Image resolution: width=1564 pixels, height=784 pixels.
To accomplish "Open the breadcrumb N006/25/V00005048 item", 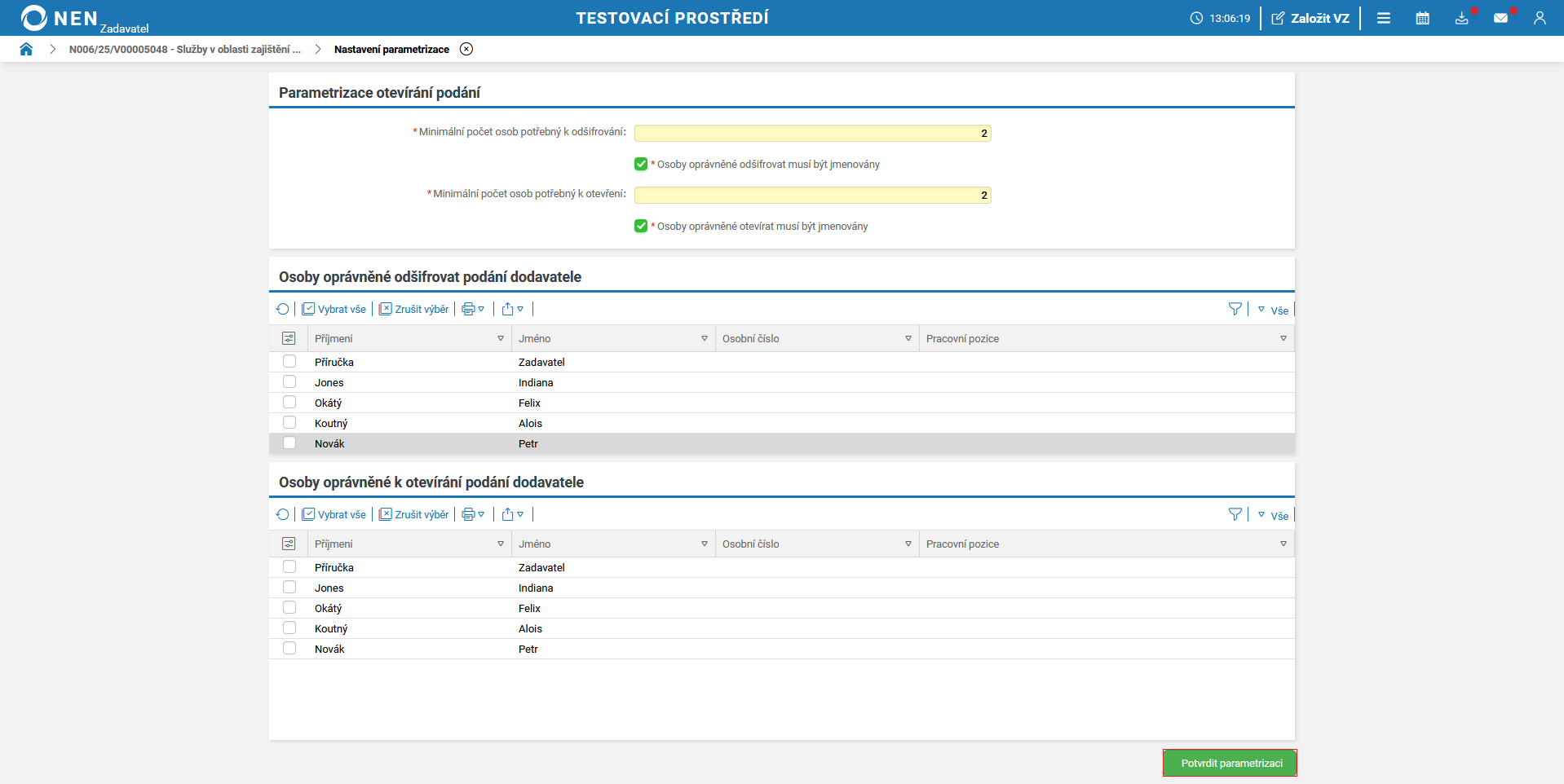I will coord(185,49).
